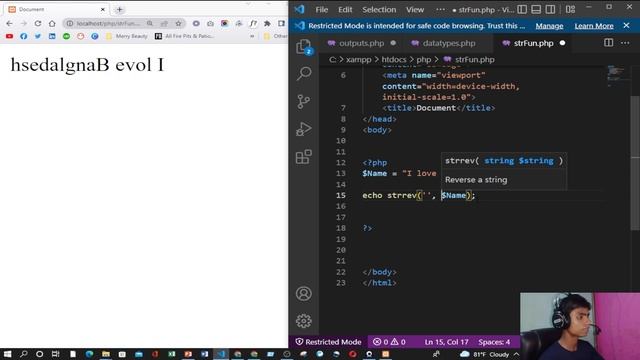The width and height of the screenshot is (640, 360).
Task: Click the browser Forward arrow
Action: (x=24, y=24)
